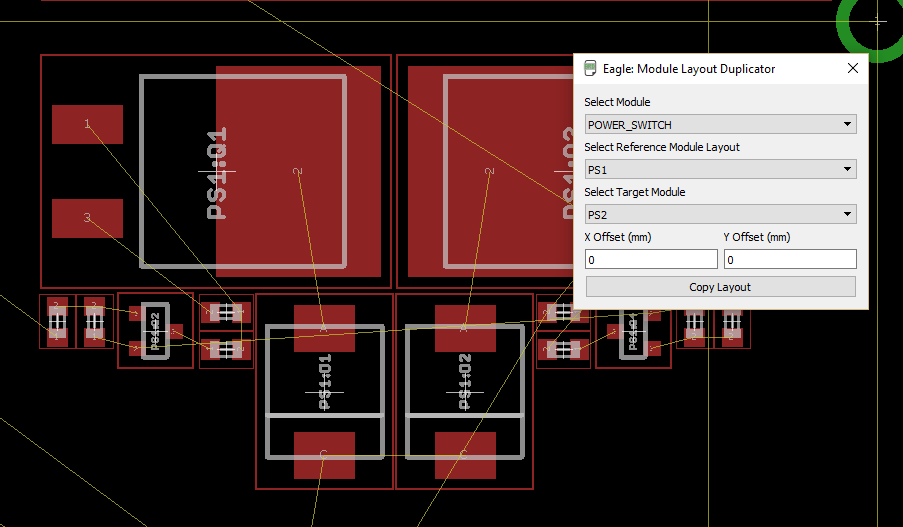Viewport: 903px width, 527px height.
Task: Select the cathode pad C of PS1:D2
Action: [x=465, y=455]
